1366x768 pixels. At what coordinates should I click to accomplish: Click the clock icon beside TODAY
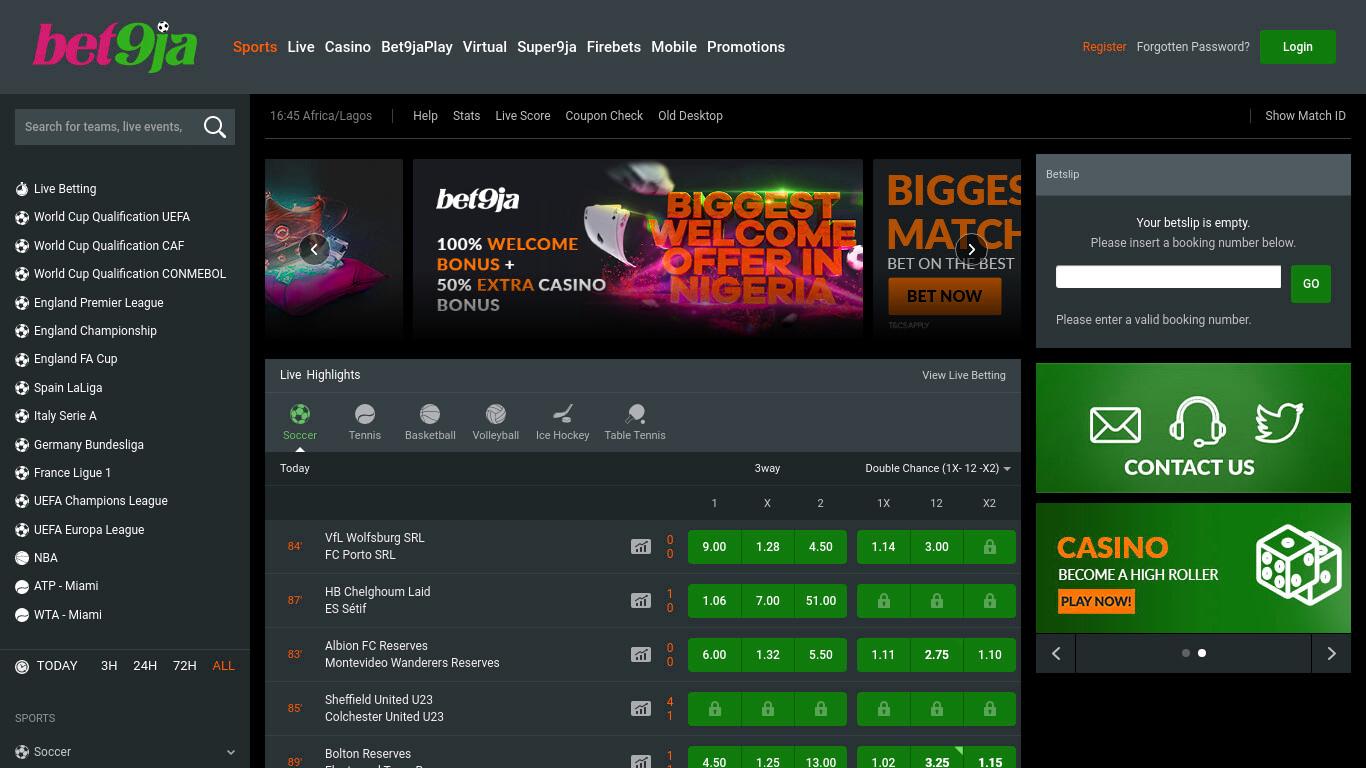[x=22, y=666]
